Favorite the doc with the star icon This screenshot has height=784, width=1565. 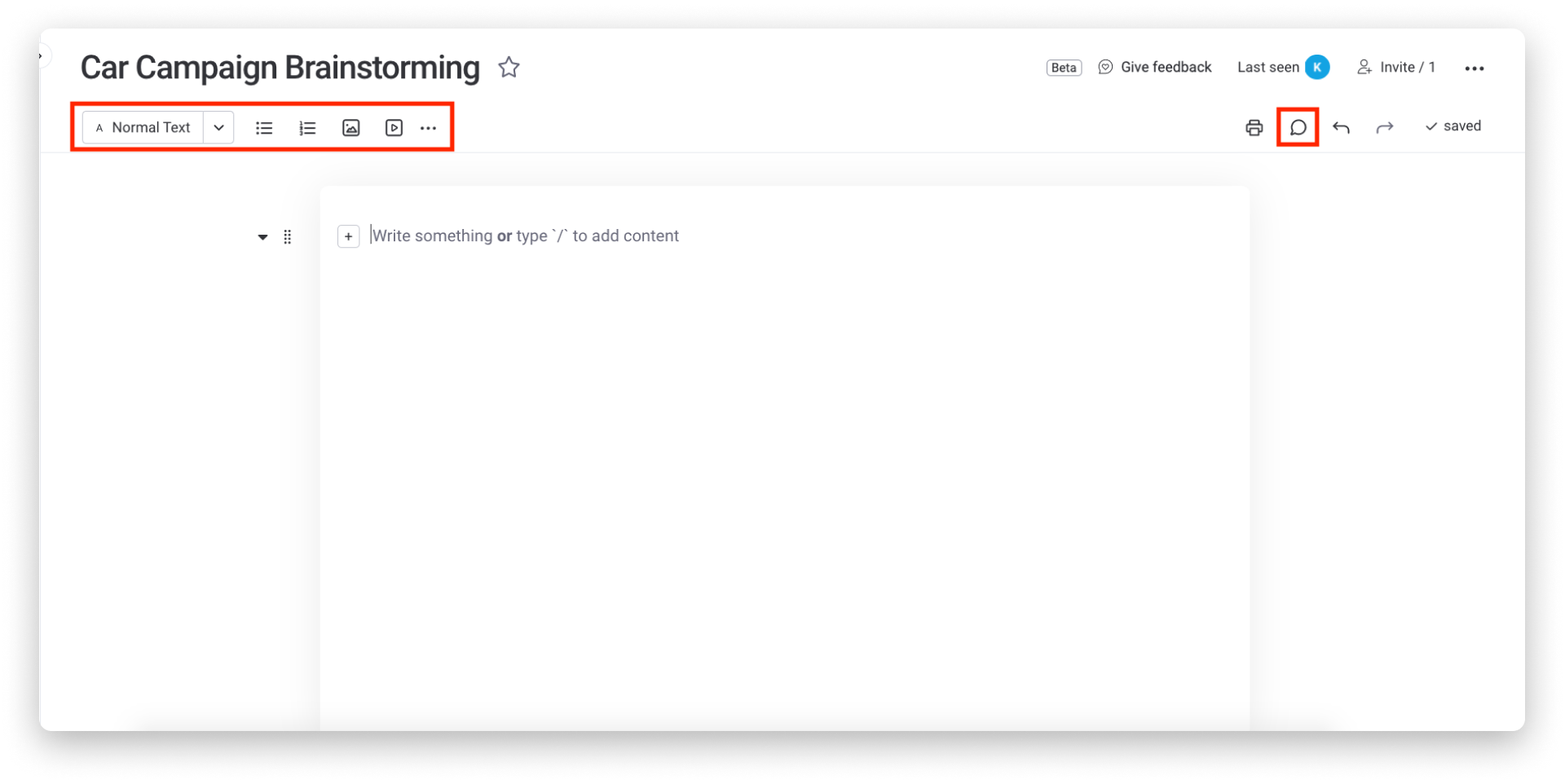pos(509,67)
